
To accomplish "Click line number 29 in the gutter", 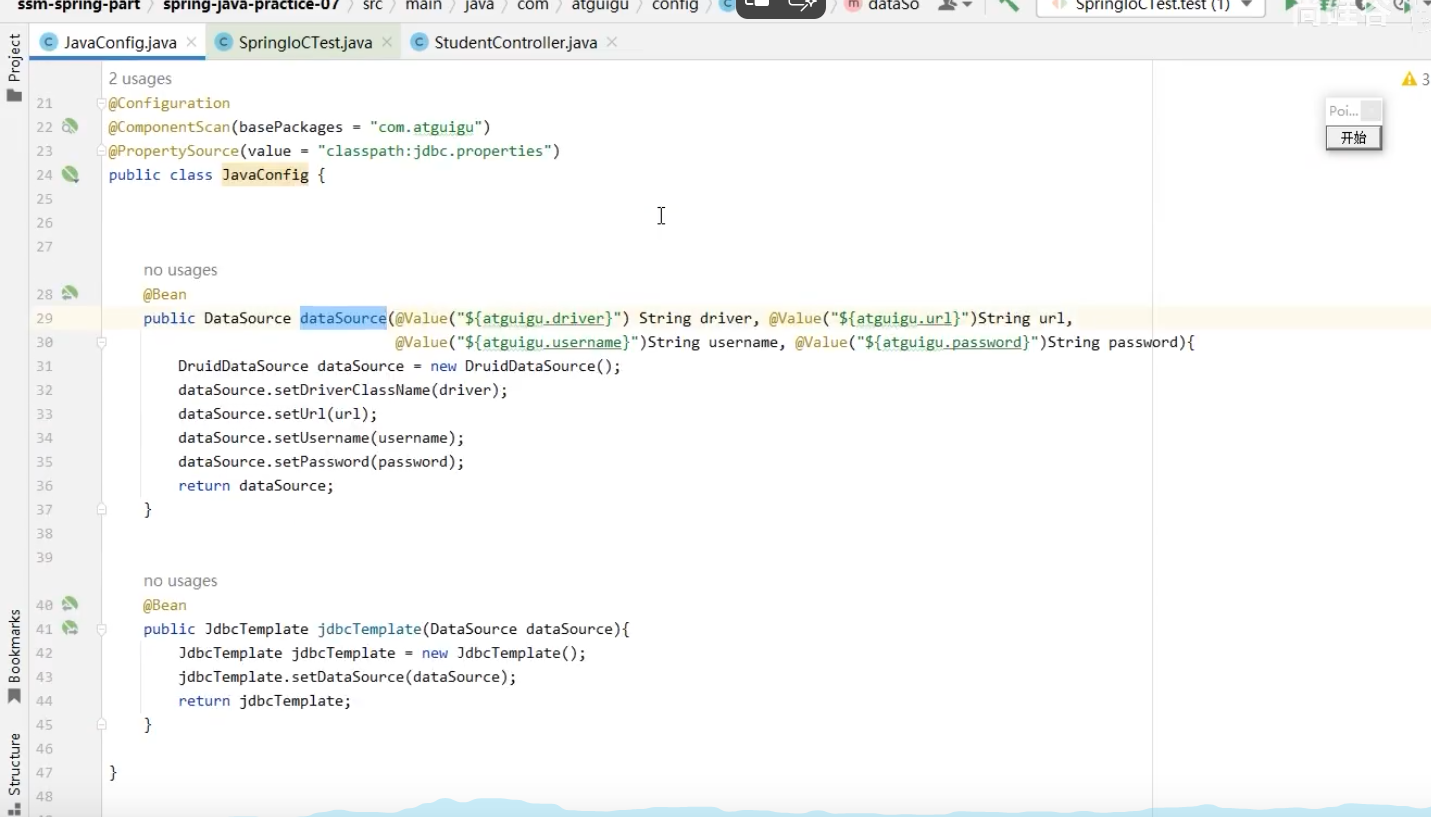I will pos(44,318).
